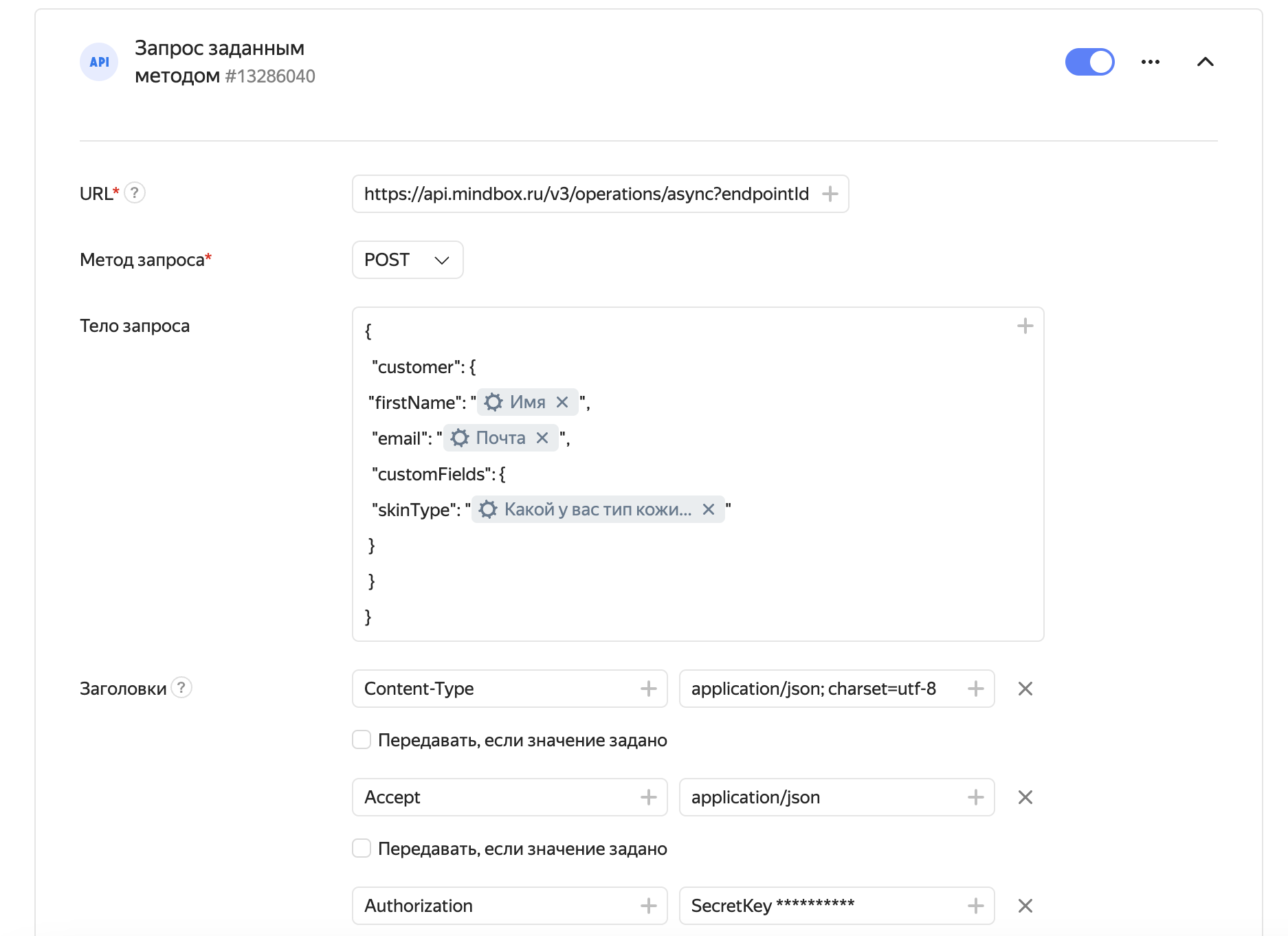
Task: Insert variable into SecretKey value field
Action: [x=975, y=906]
